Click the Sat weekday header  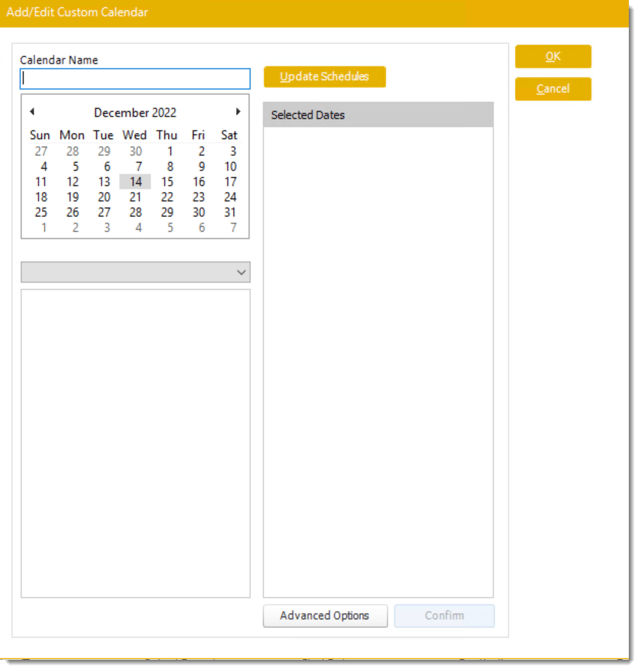[229, 135]
